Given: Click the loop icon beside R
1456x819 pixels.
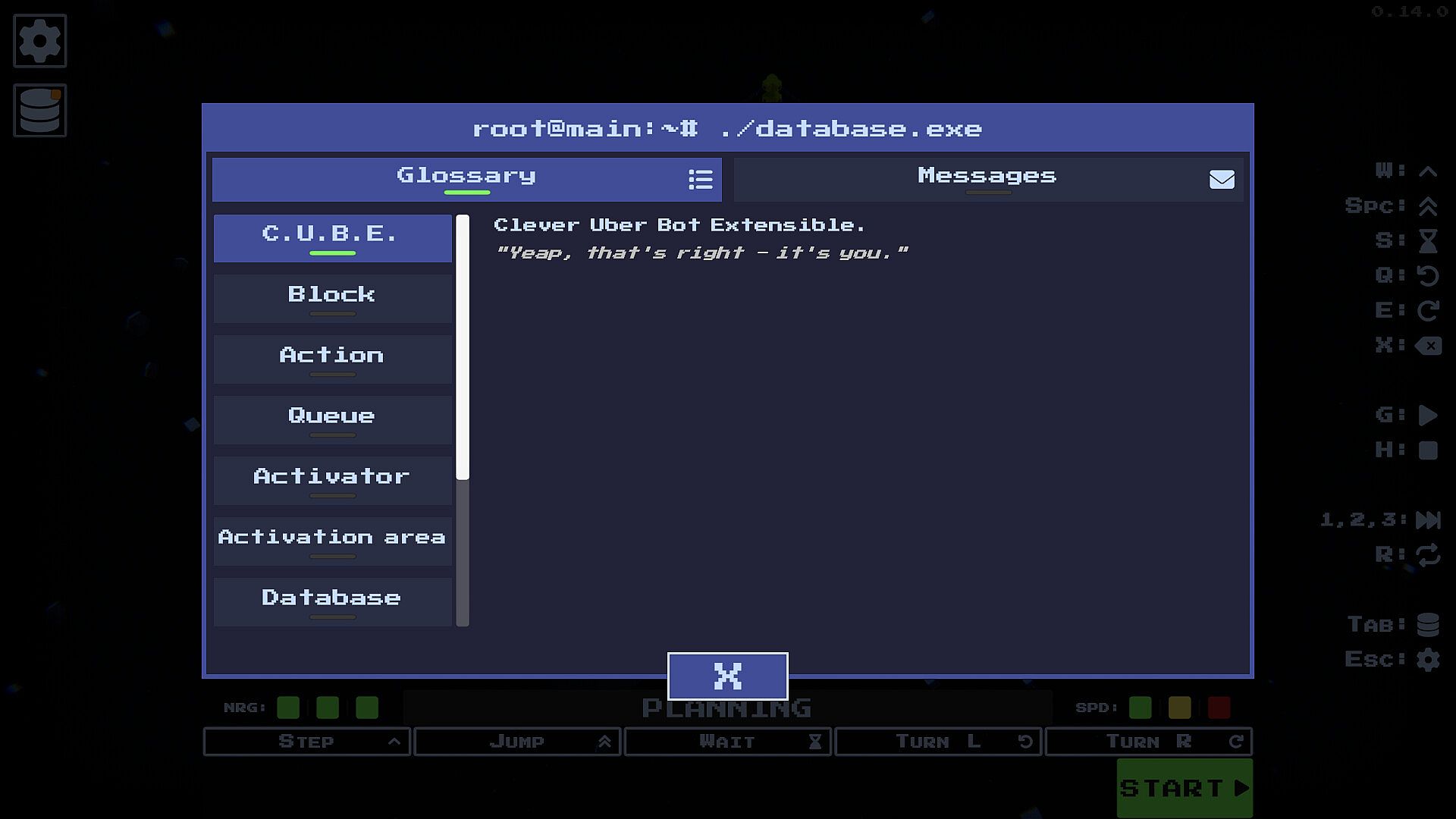Looking at the screenshot, I should click(1427, 555).
